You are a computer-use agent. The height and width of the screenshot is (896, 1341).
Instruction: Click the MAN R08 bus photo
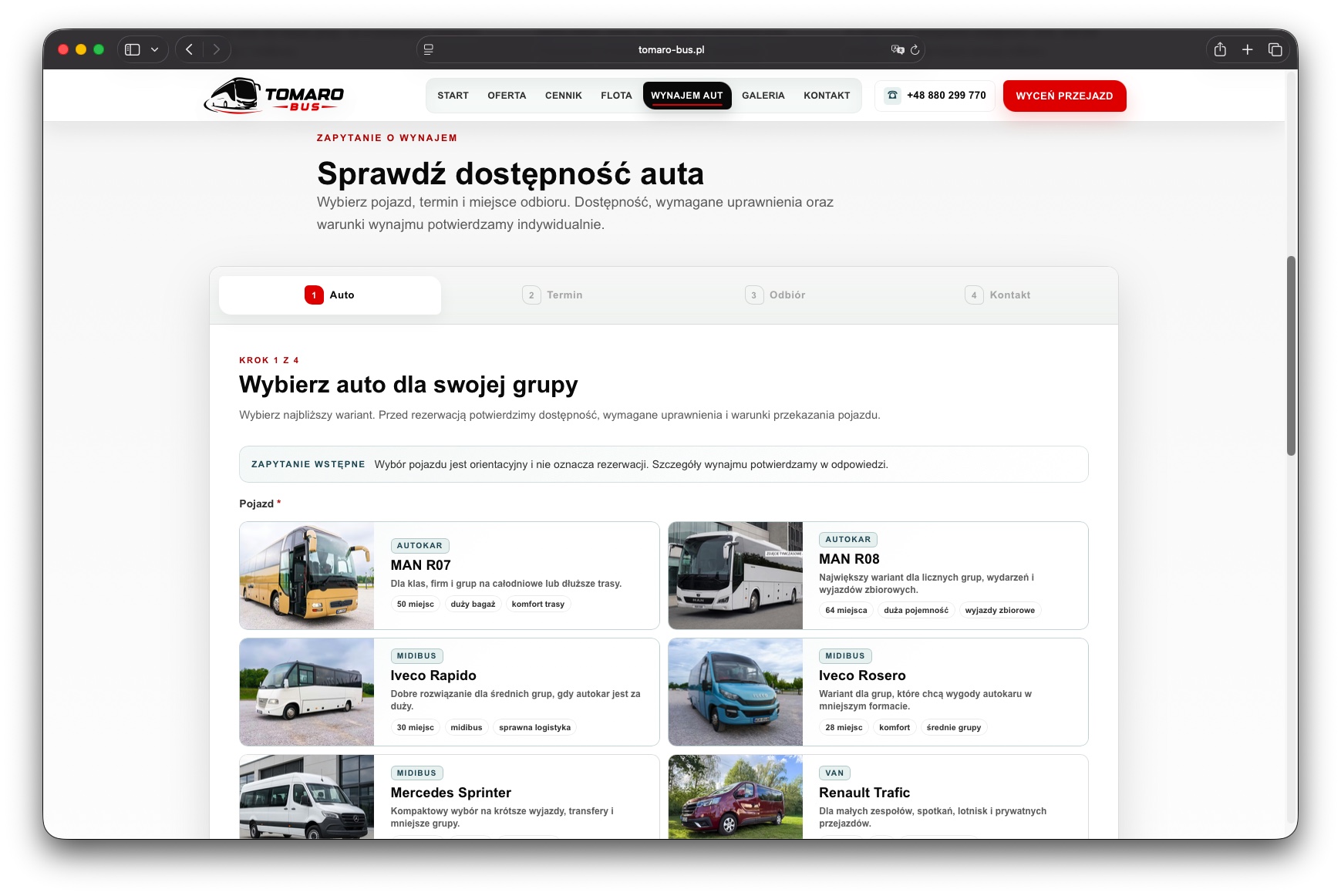736,576
